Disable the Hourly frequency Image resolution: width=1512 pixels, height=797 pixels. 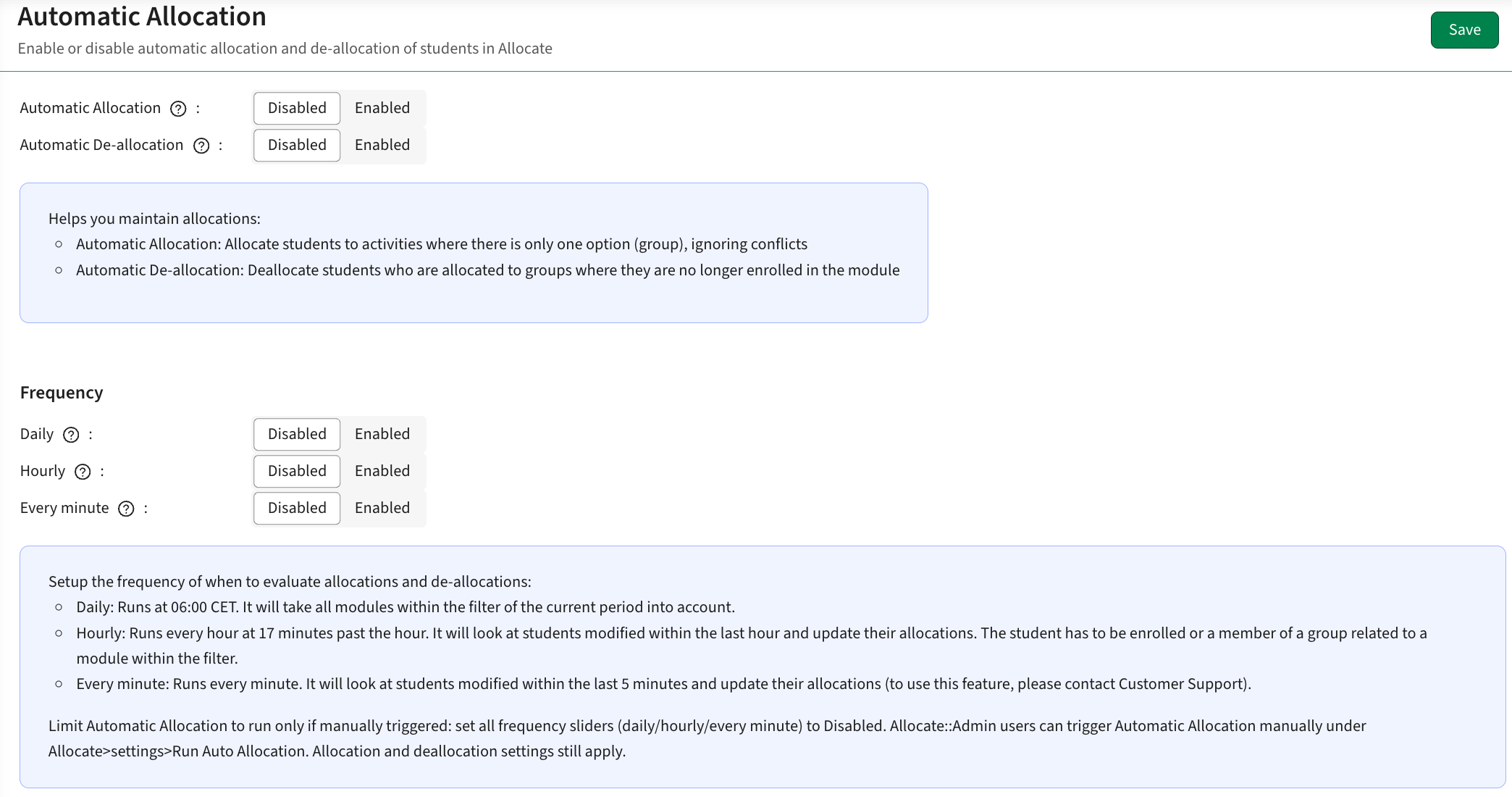296,471
